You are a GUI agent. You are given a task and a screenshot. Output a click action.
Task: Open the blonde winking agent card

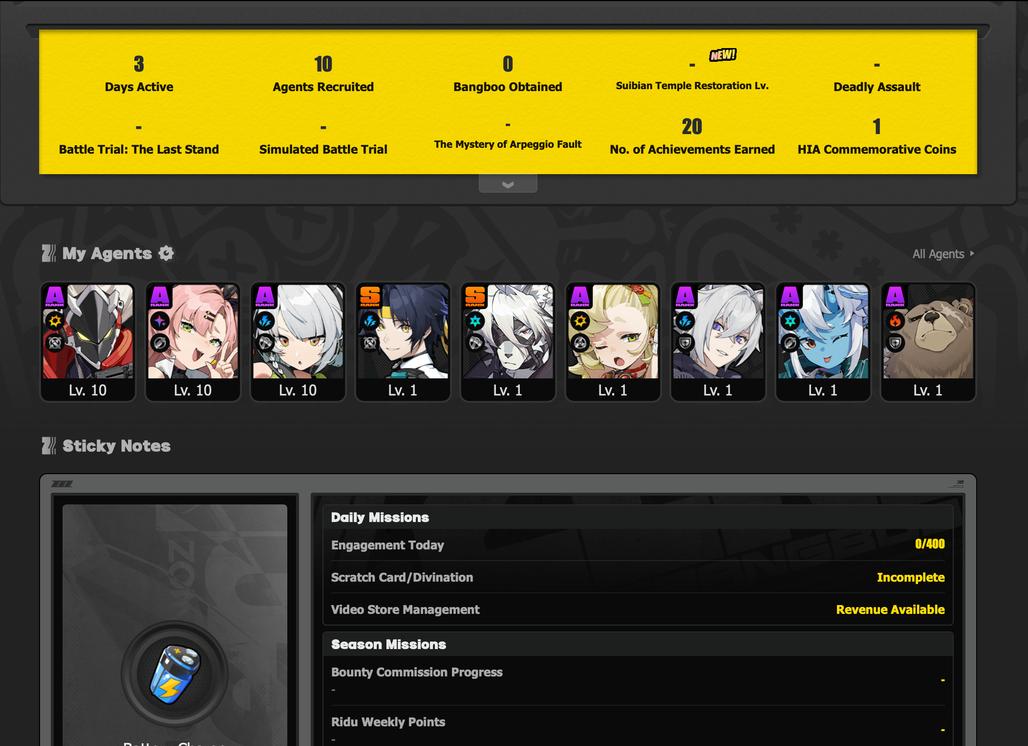[x=612, y=342]
